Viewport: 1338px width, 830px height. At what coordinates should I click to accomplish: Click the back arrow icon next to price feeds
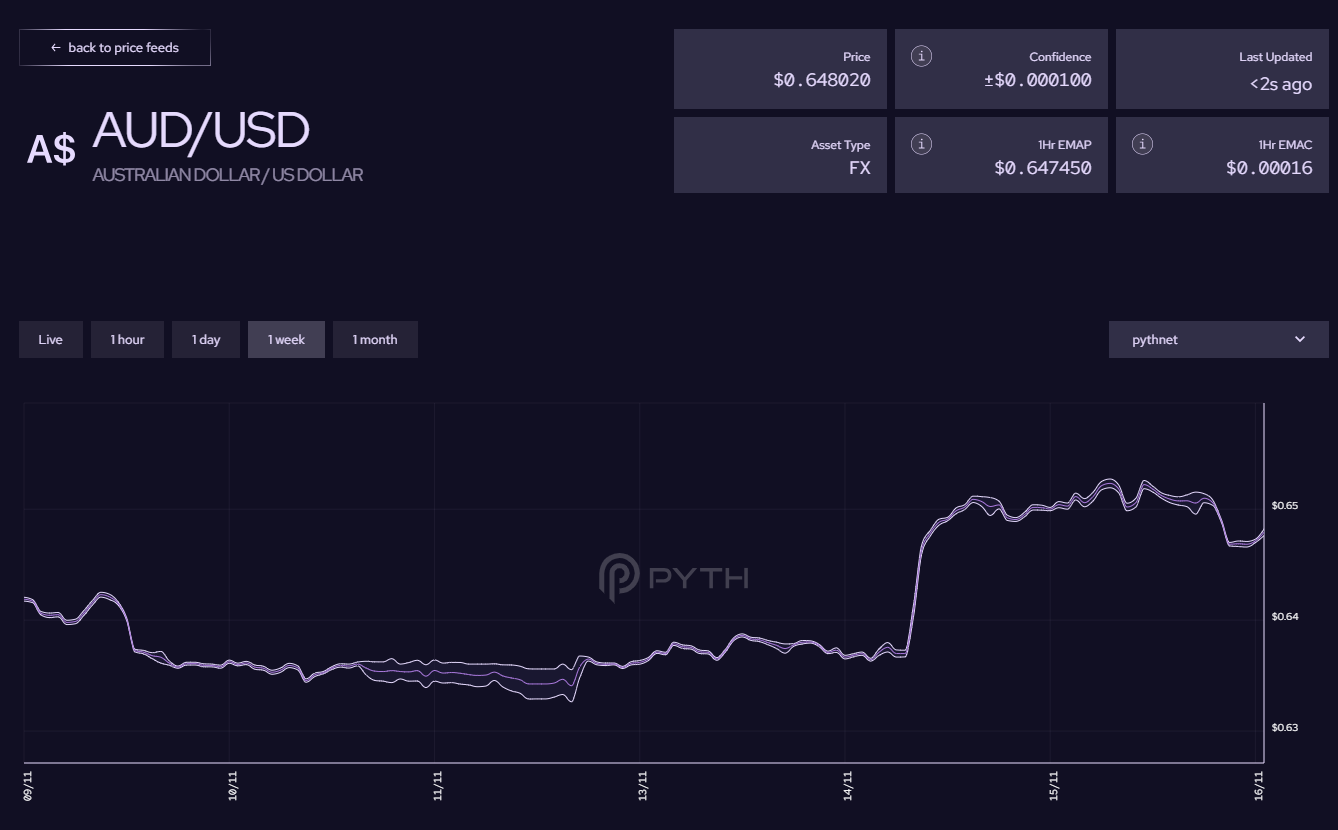[56, 47]
